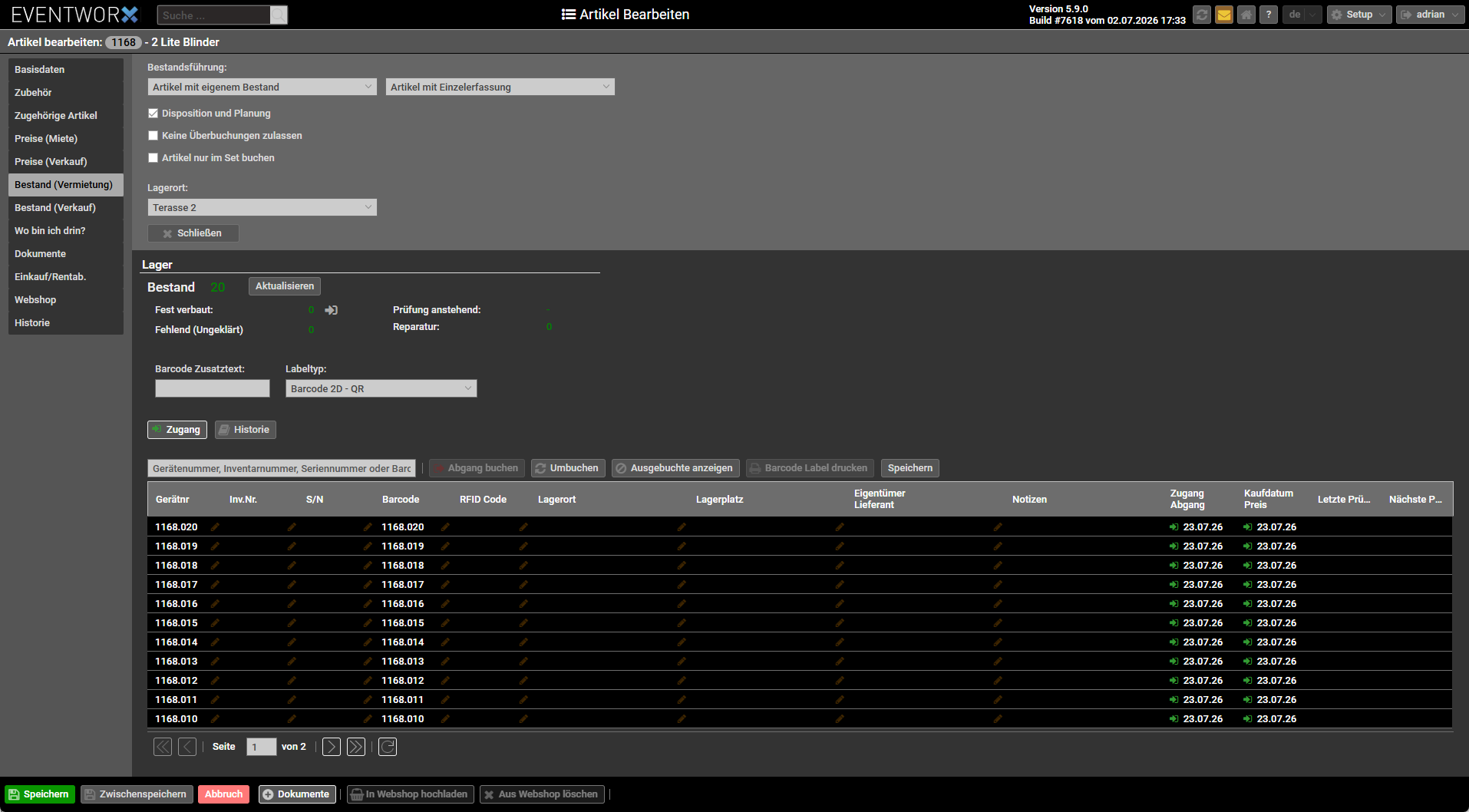Edit Inv.Nr. pencil in row 1168.017
Screen dimensions: 1469x812
292,585
